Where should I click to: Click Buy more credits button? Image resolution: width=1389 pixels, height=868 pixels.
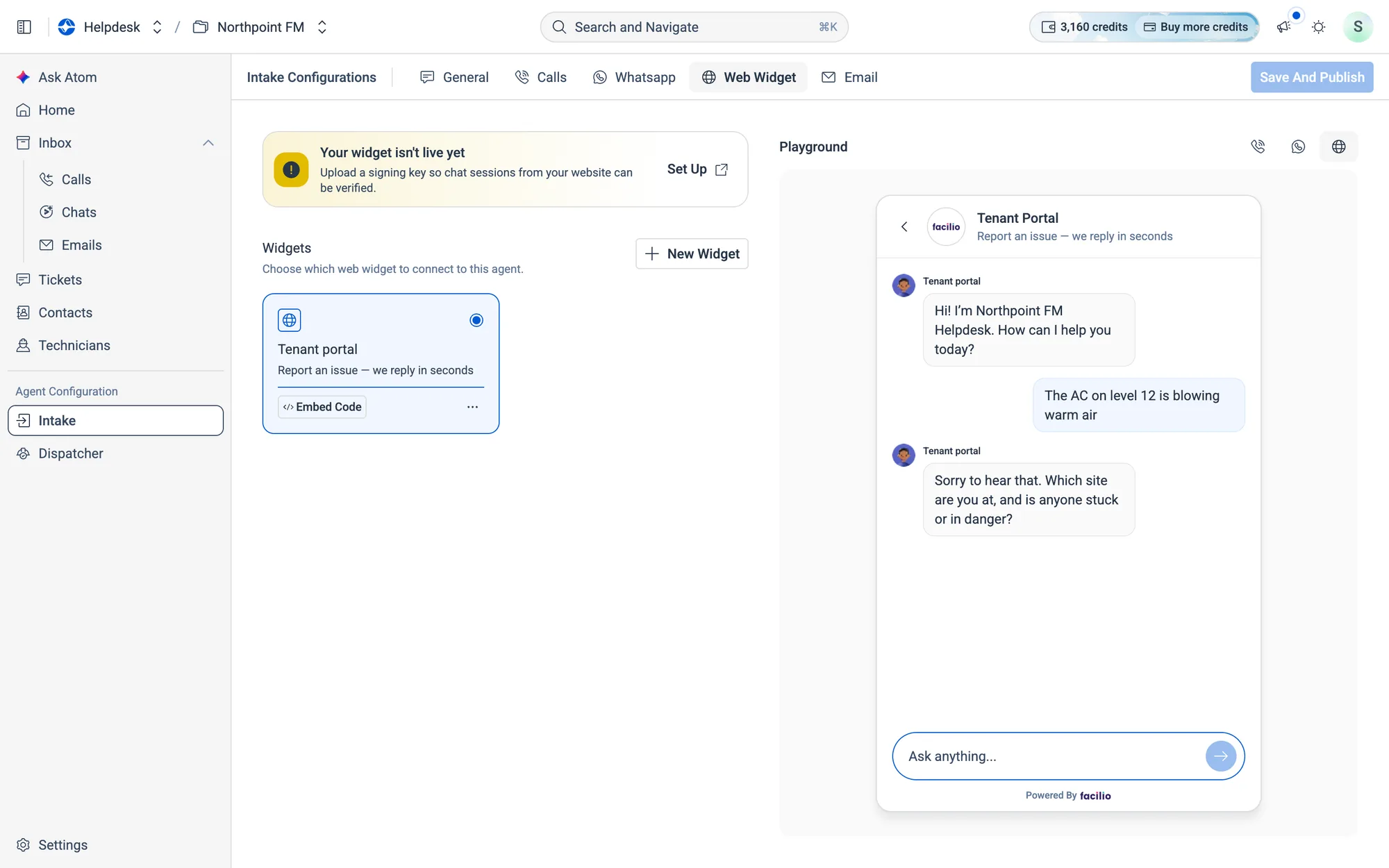[1196, 27]
